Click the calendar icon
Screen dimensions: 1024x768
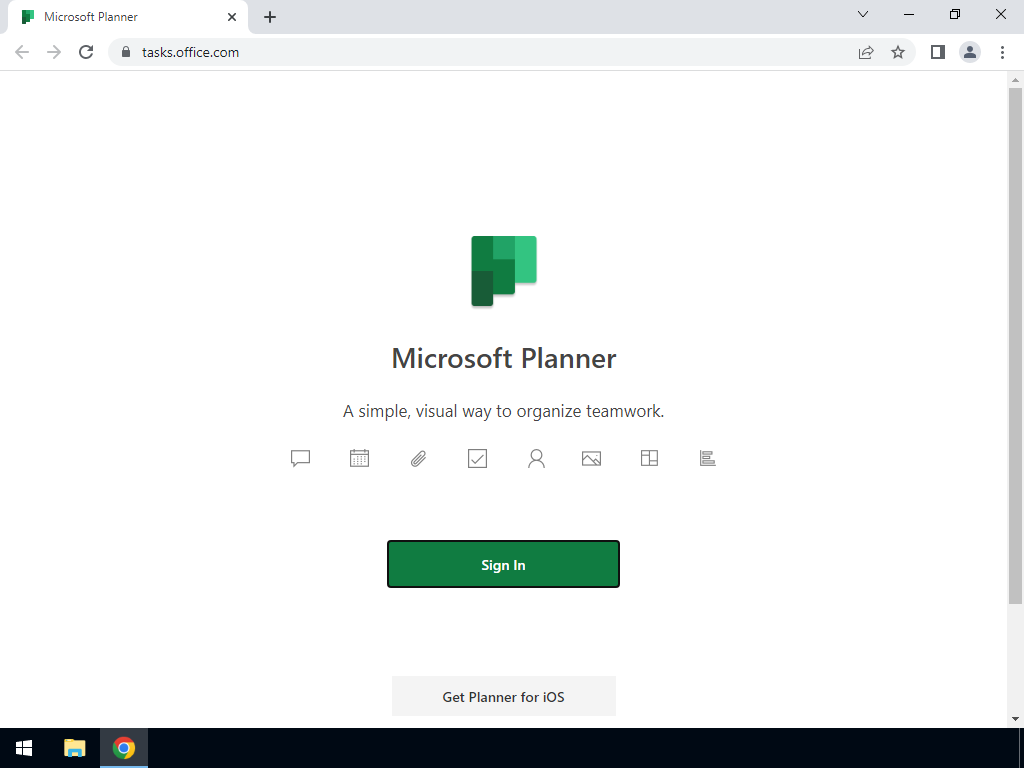tap(359, 458)
